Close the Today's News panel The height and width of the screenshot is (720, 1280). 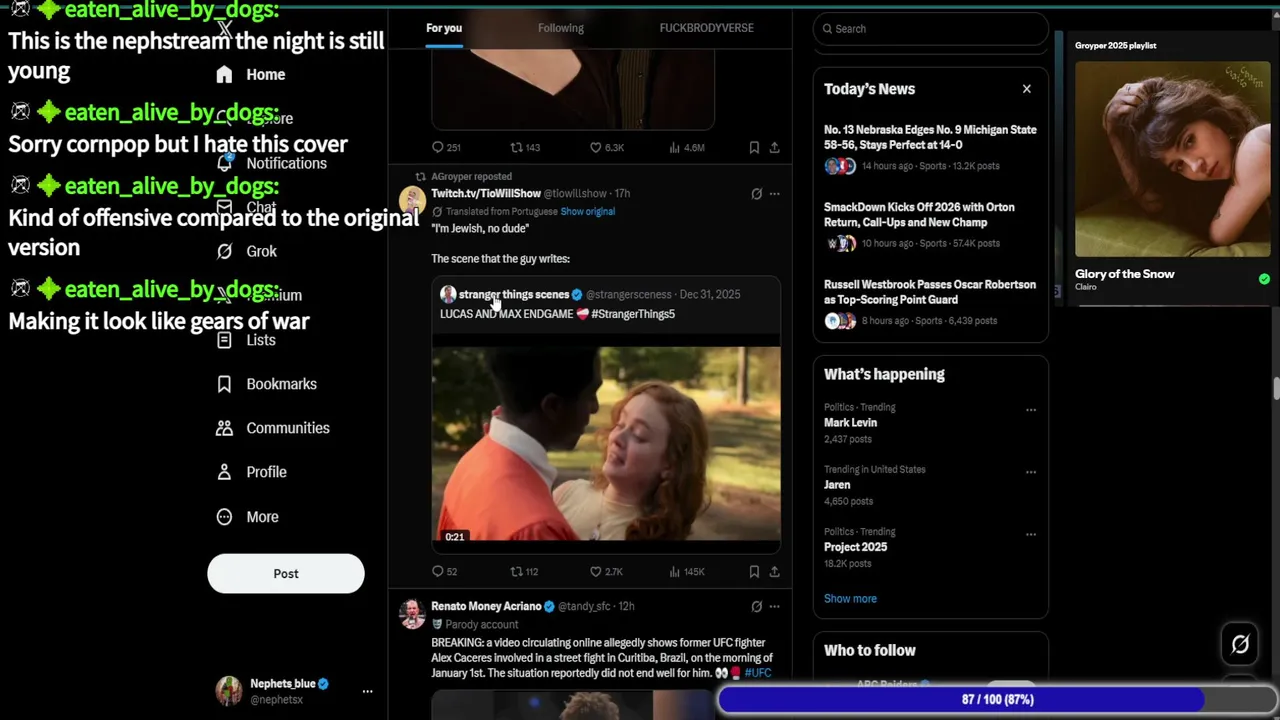1026,89
